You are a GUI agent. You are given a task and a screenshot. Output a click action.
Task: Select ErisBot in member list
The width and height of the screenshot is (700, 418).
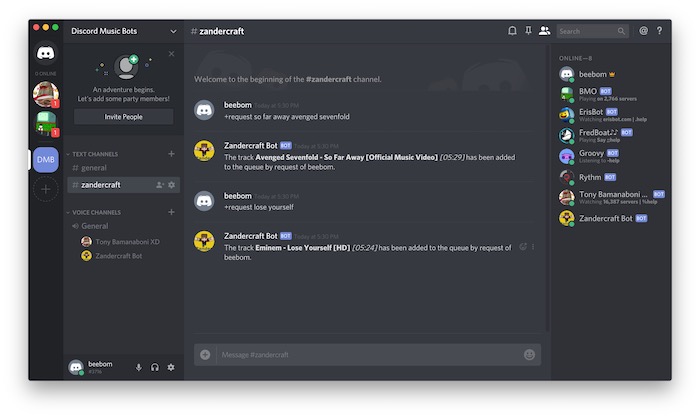611,115
